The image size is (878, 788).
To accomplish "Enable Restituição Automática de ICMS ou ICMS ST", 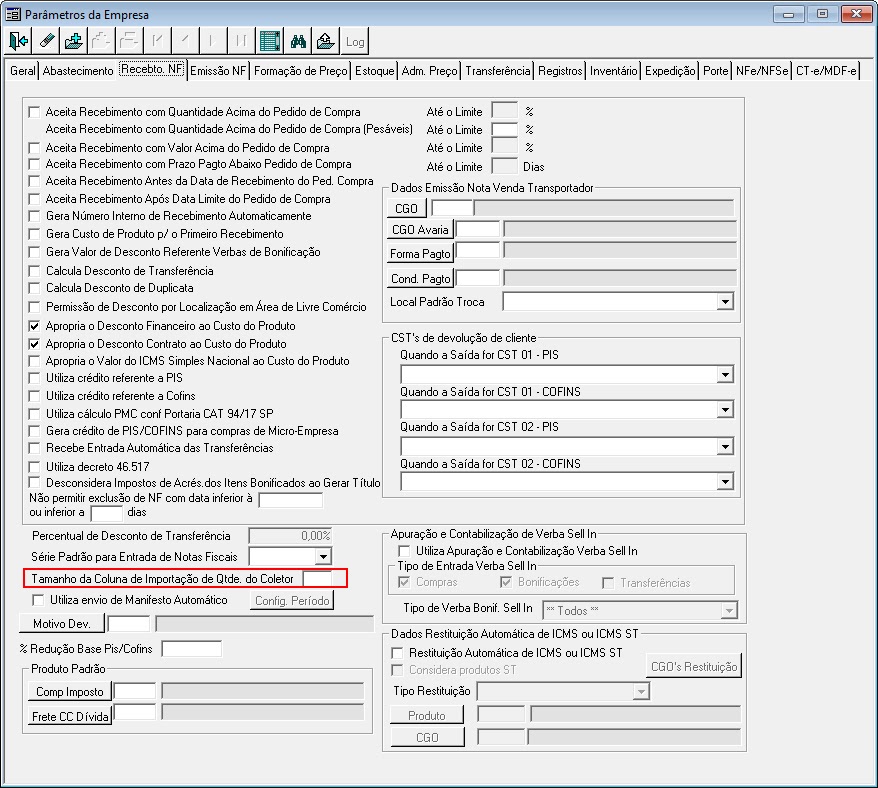I will click(x=397, y=653).
